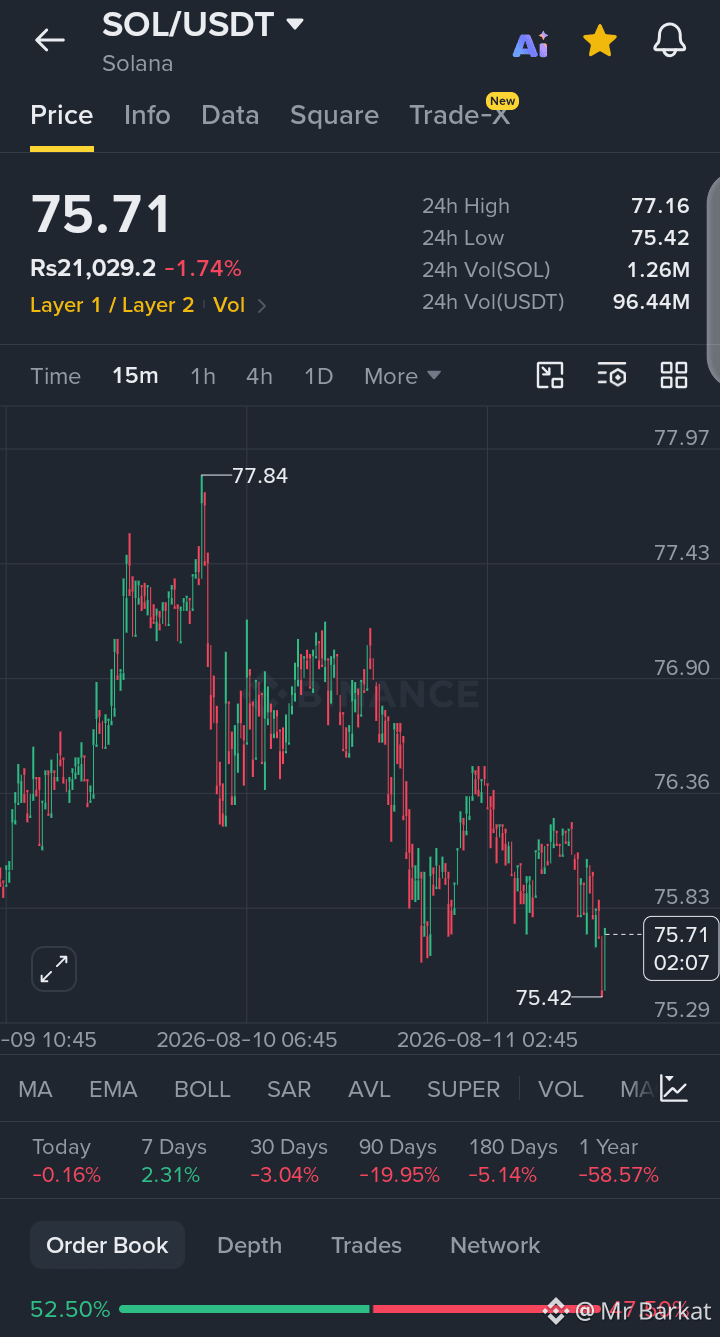Select the 4h interval
720x1337 pixels.
259,376
